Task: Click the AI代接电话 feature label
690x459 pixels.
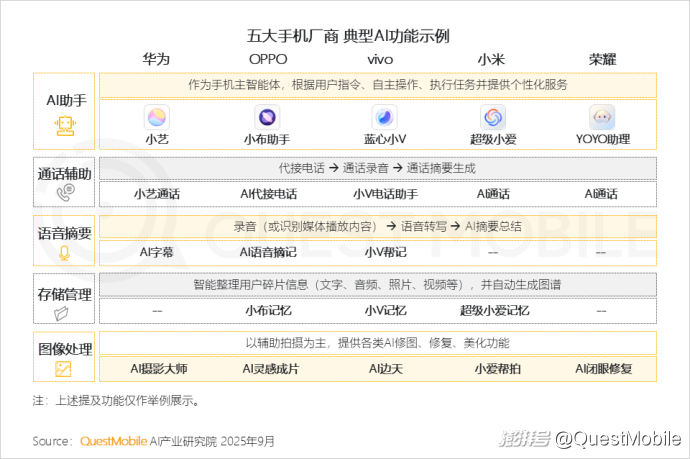Action: 268,194
